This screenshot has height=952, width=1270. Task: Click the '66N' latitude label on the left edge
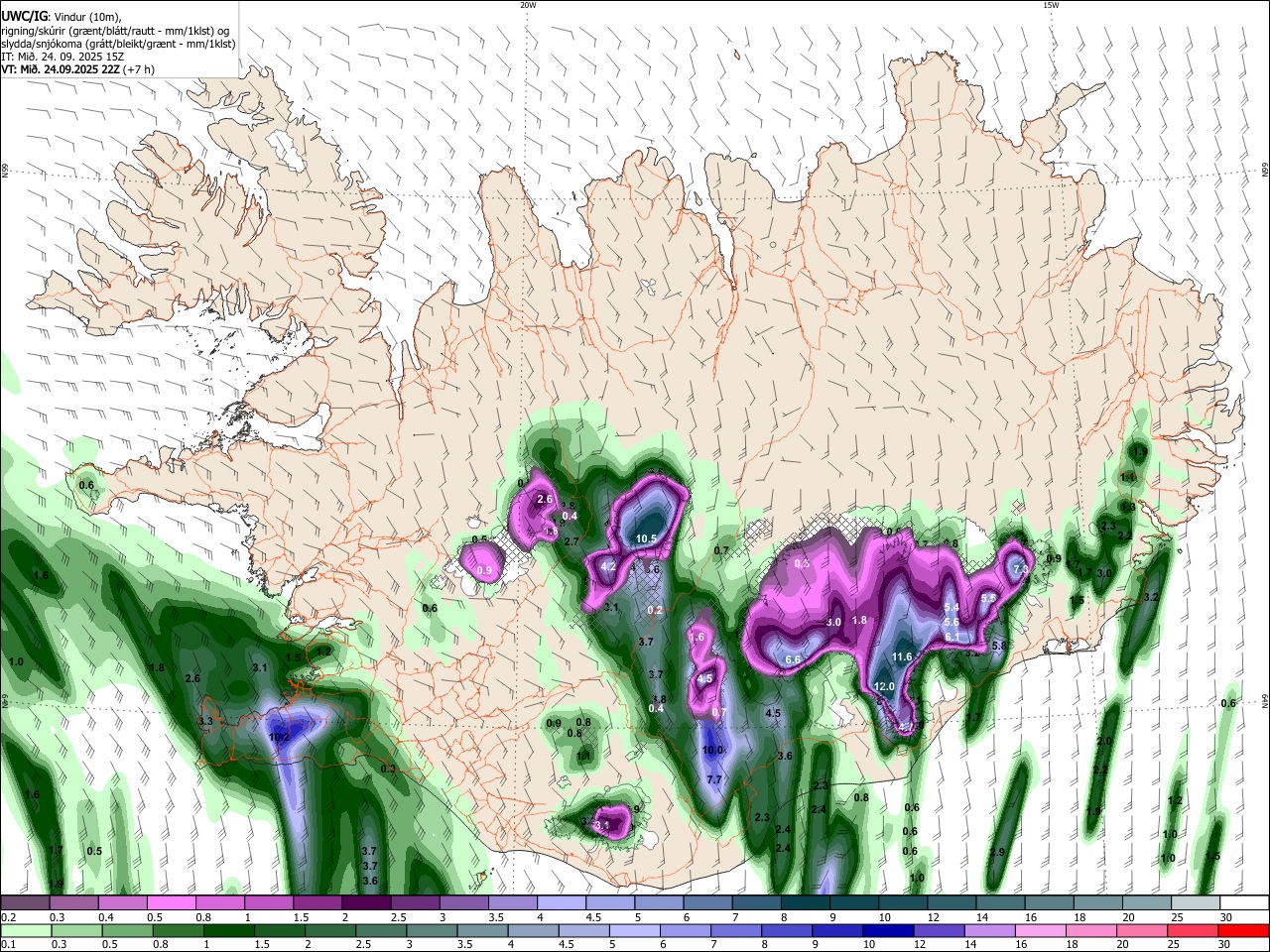[x=5, y=173]
